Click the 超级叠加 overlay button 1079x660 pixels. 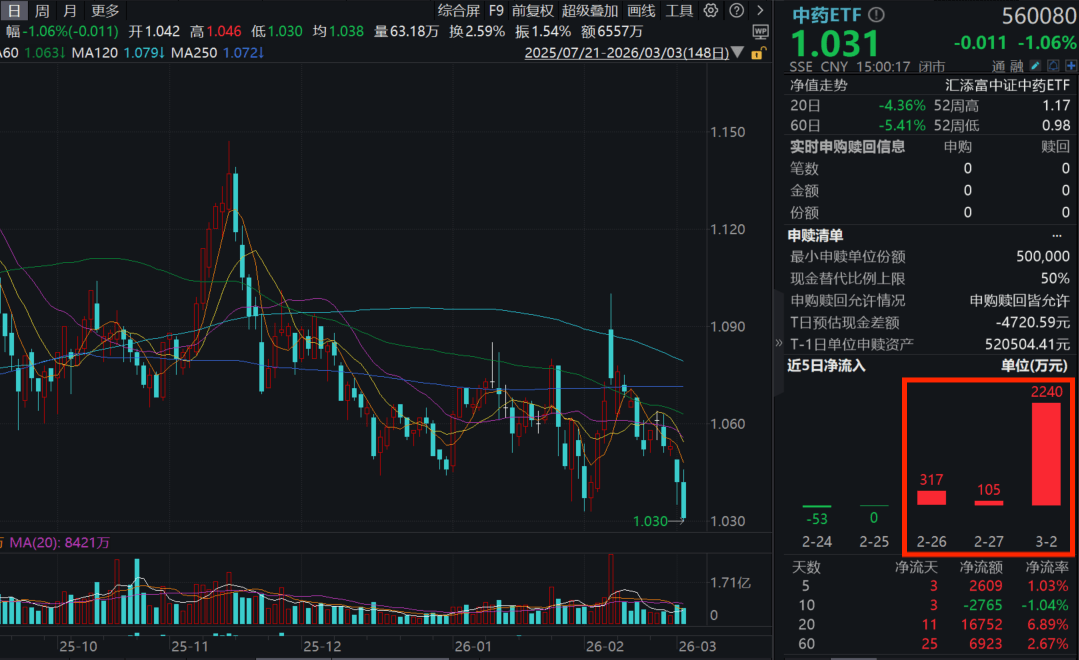click(x=590, y=11)
